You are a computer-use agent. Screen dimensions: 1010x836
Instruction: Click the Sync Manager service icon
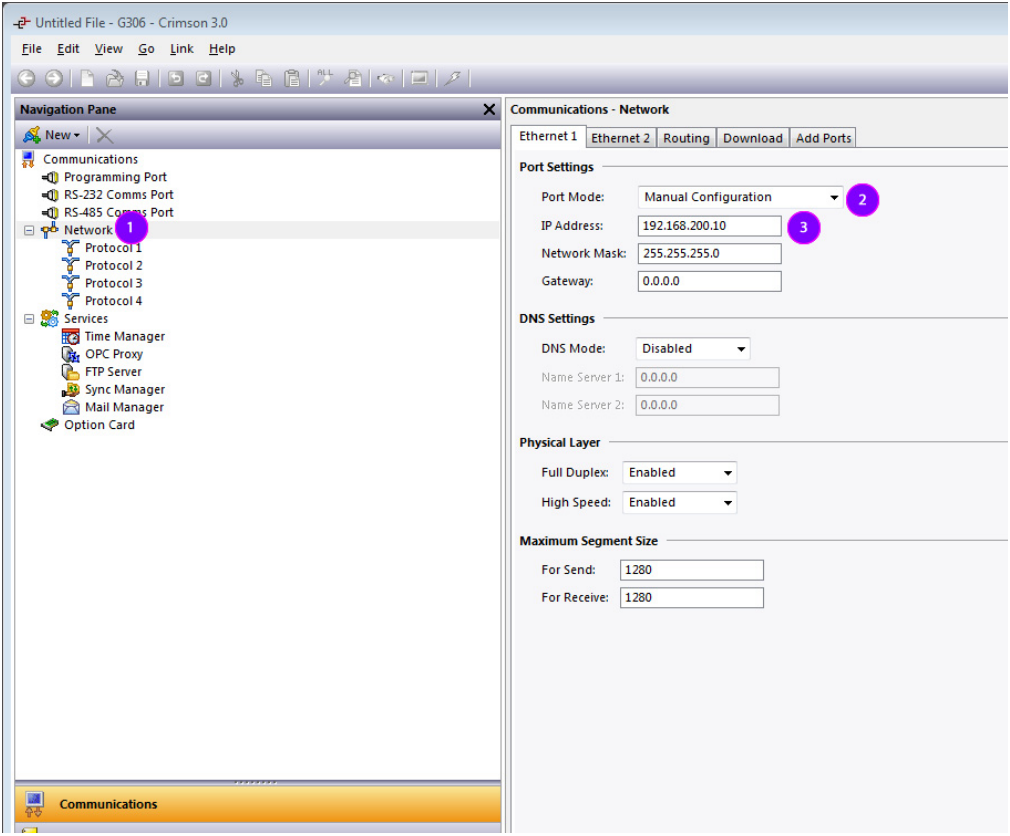(71, 390)
